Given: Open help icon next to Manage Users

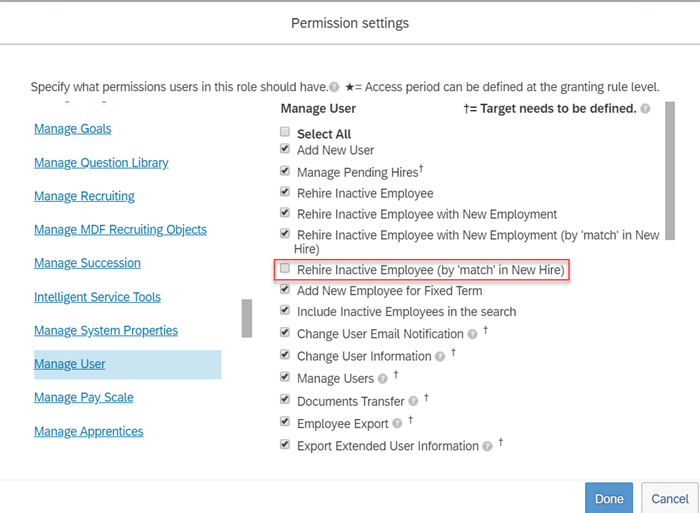Looking at the screenshot, I should 382,379.
